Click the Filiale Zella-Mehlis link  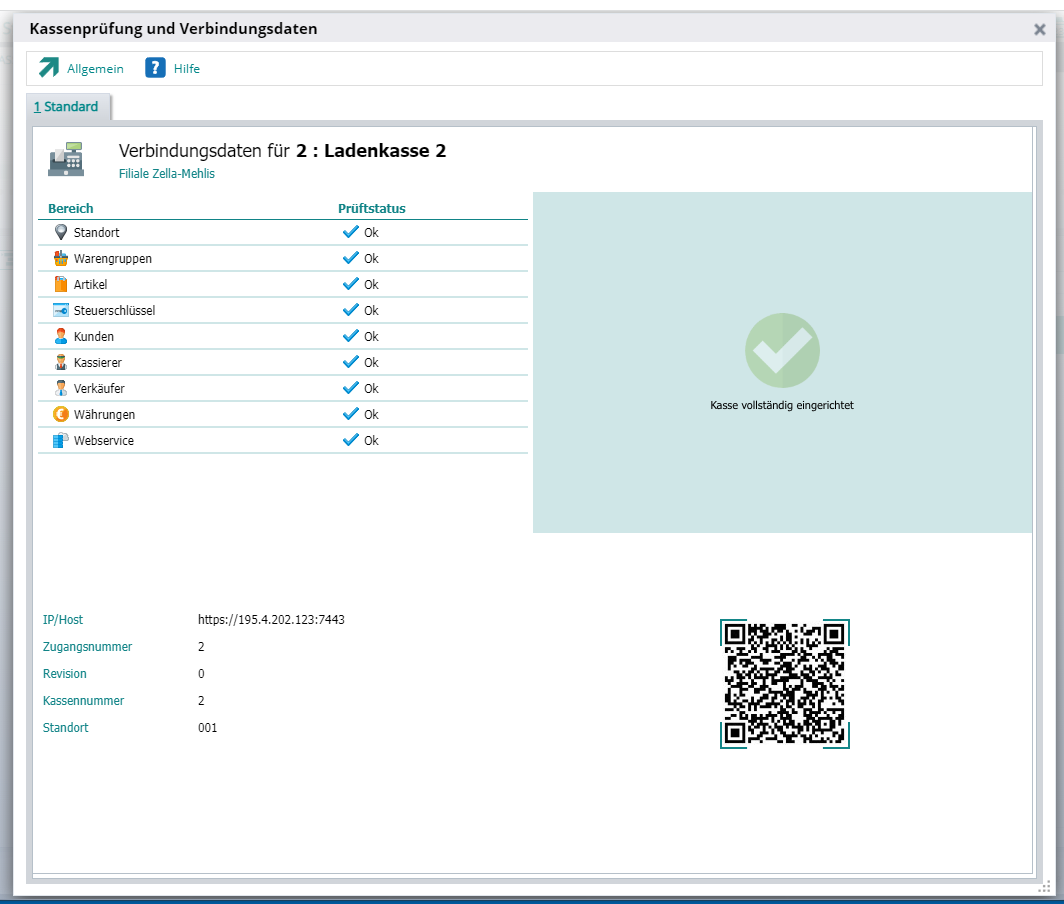(166, 174)
